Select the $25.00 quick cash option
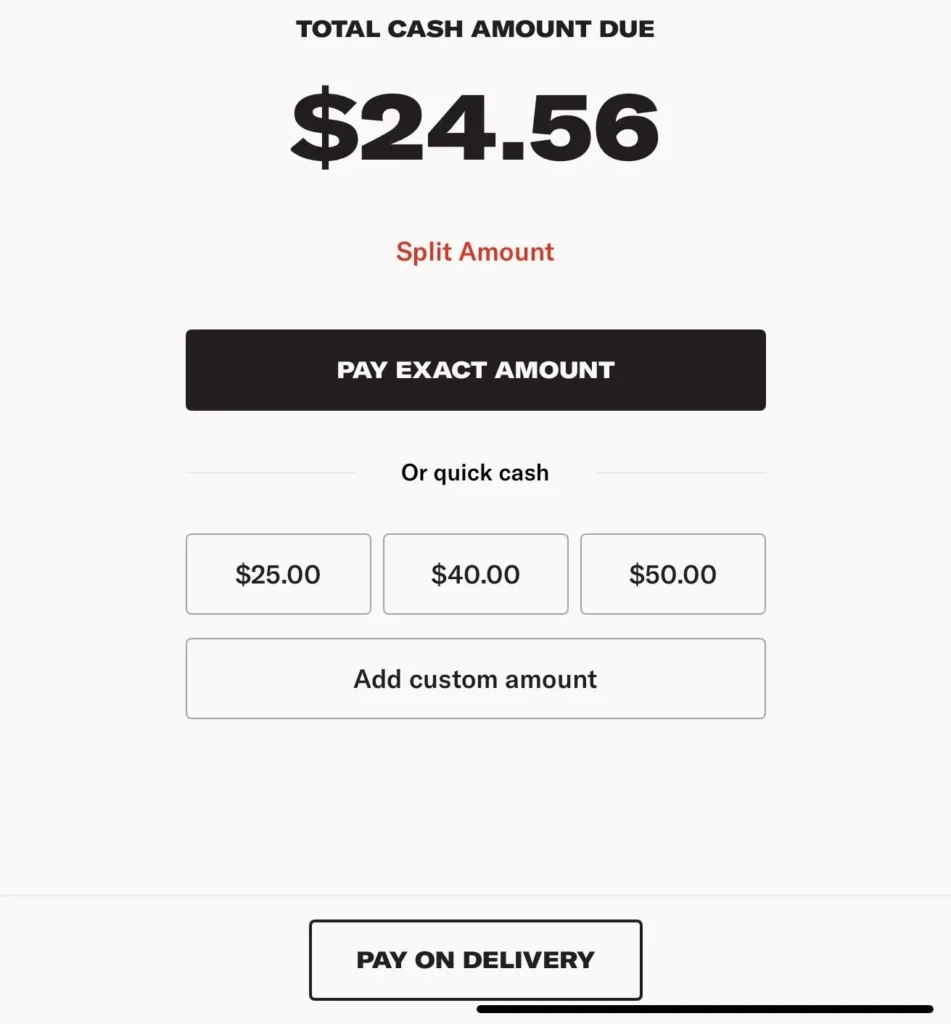 pyautogui.click(x=278, y=574)
